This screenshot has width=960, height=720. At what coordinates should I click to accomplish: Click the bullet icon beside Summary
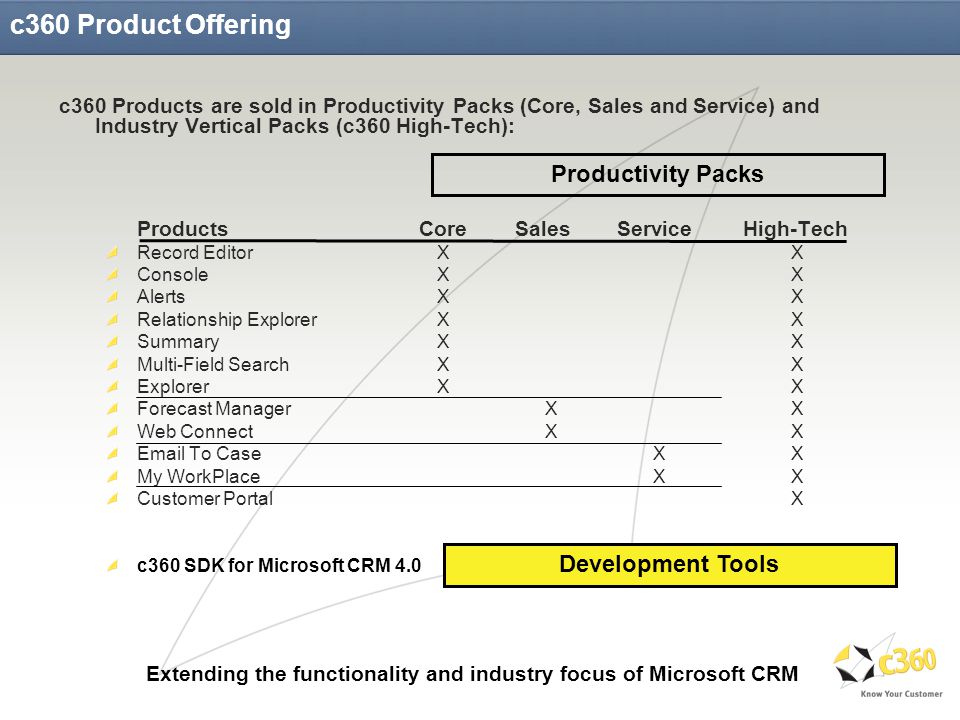pyautogui.click(x=113, y=342)
